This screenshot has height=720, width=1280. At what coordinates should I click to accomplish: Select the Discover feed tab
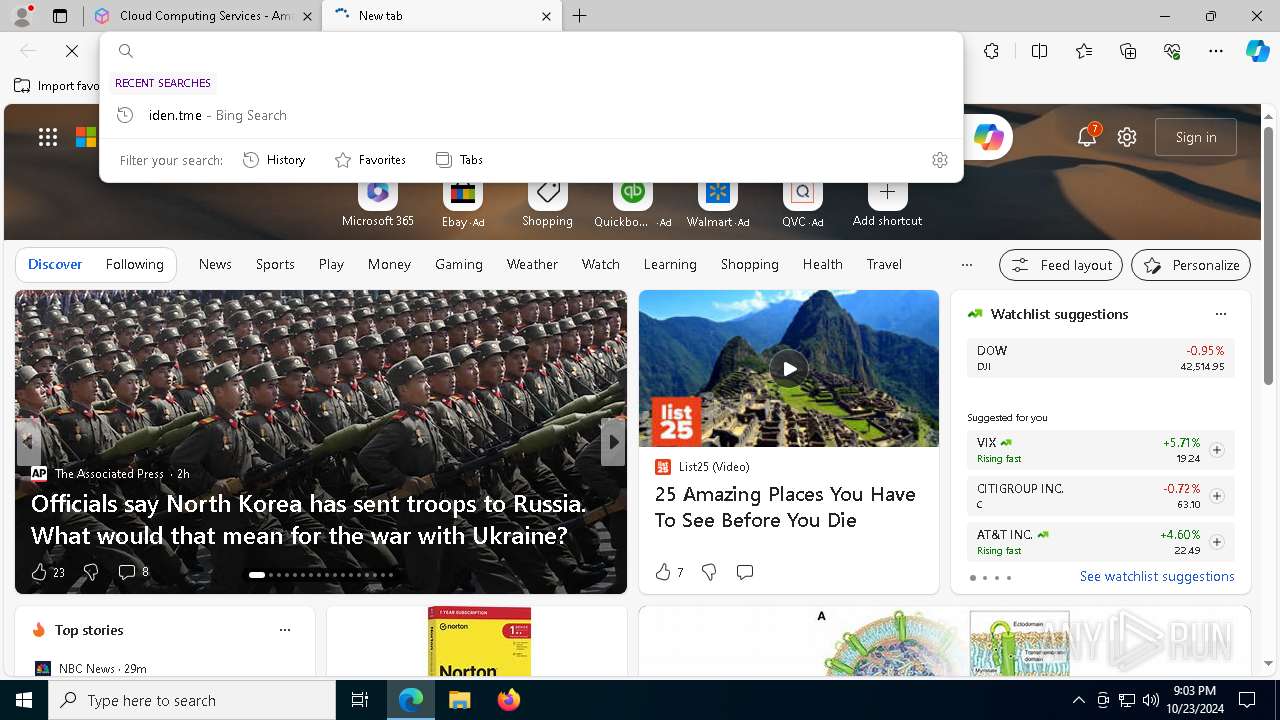coord(55,264)
